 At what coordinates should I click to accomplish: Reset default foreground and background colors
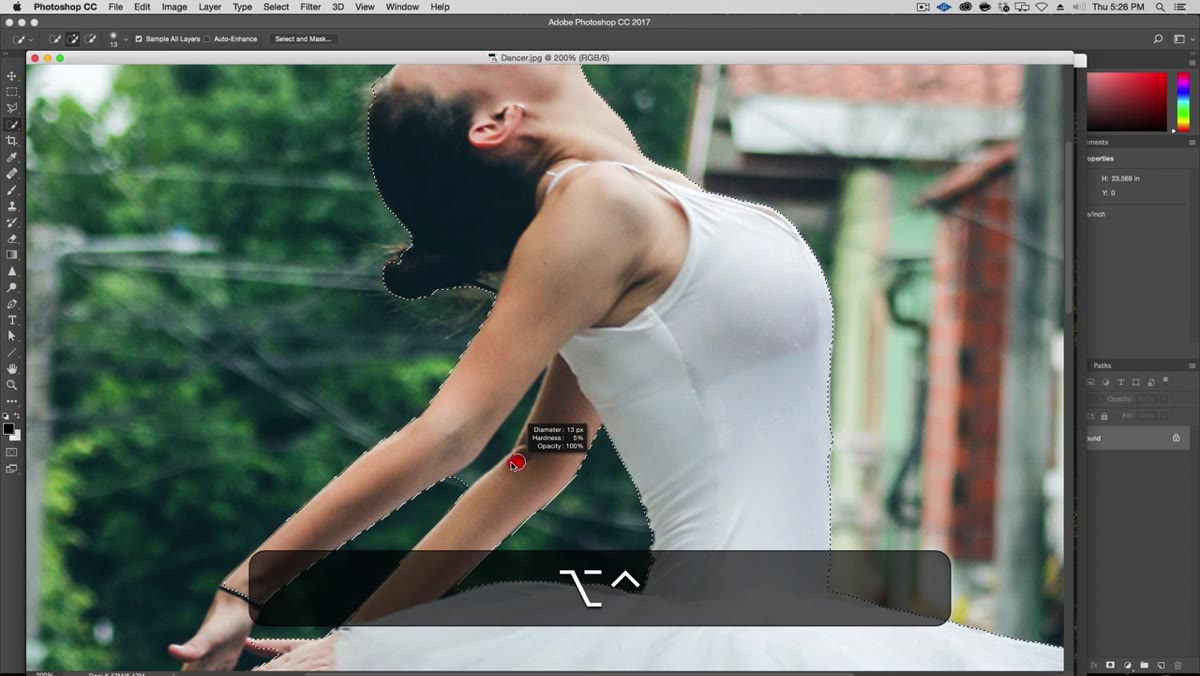(x=6, y=416)
